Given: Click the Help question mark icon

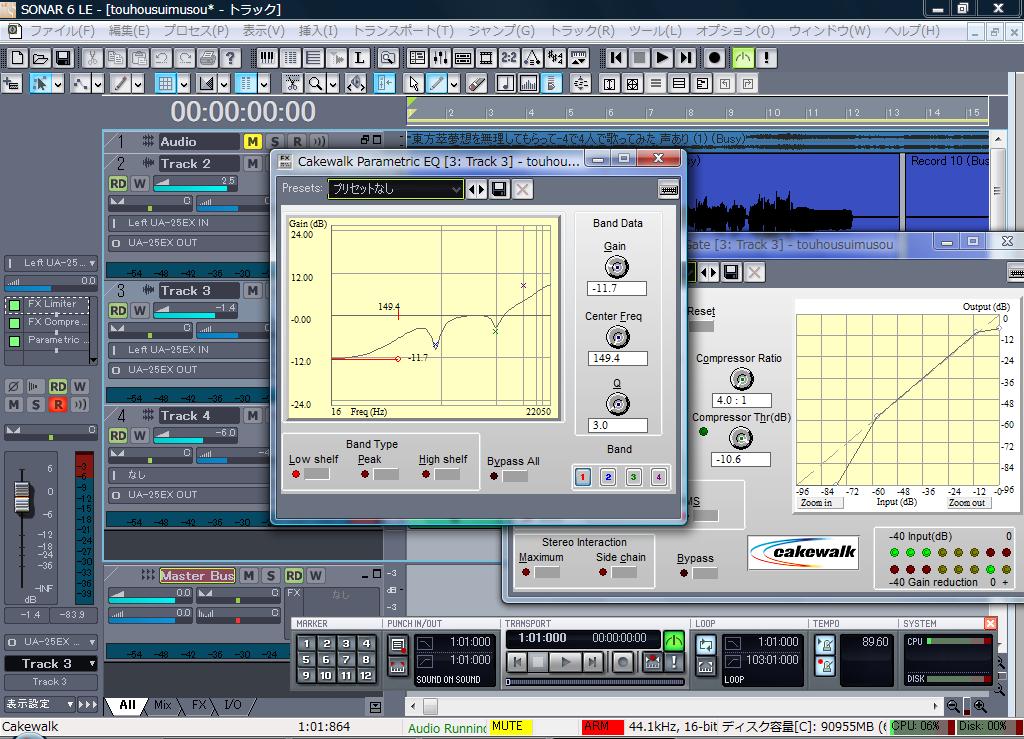Looking at the screenshot, I should tap(230, 58).
